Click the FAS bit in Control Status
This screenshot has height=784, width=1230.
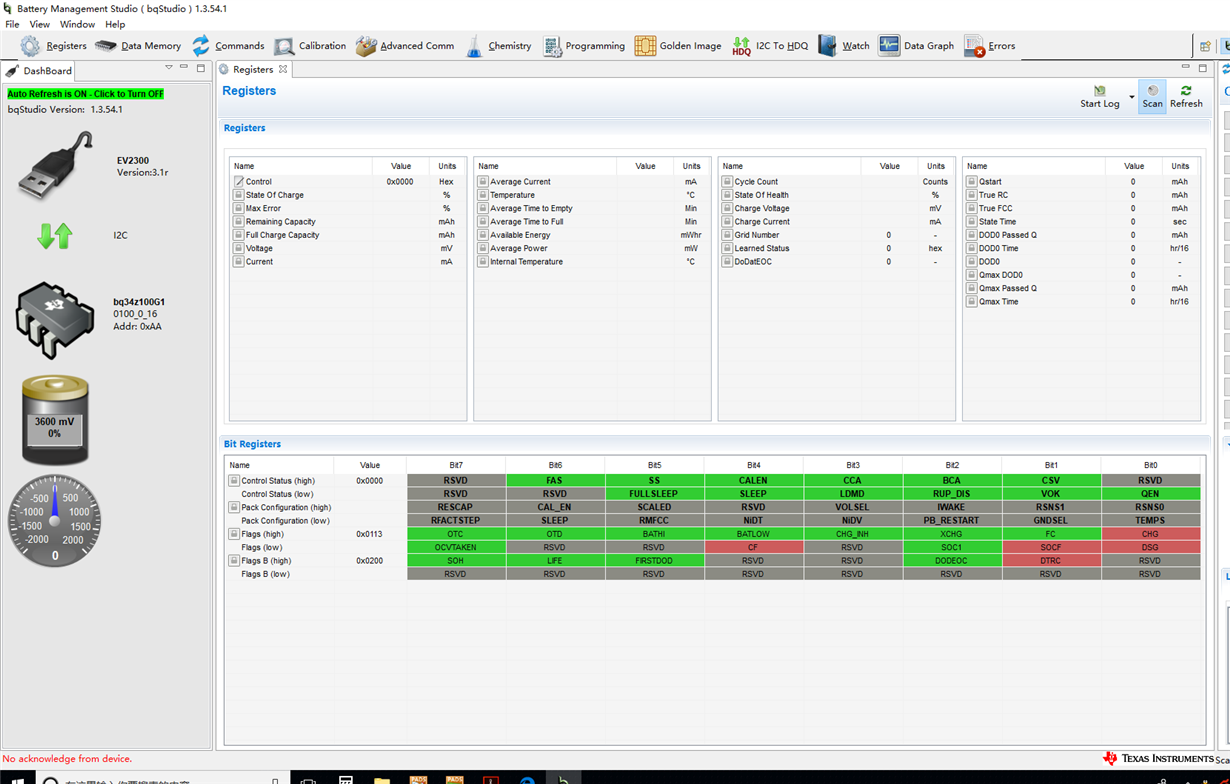(x=555, y=481)
